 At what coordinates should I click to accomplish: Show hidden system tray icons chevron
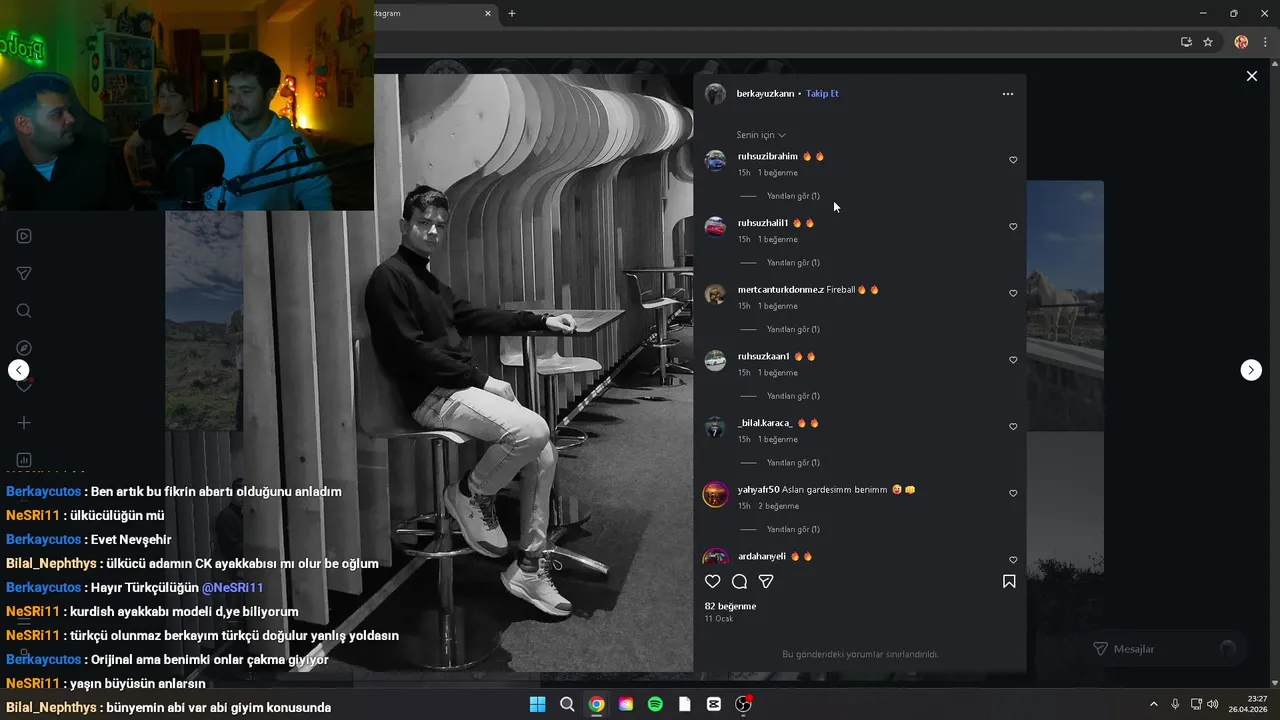pyautogui.click(x=1153, y=704)
